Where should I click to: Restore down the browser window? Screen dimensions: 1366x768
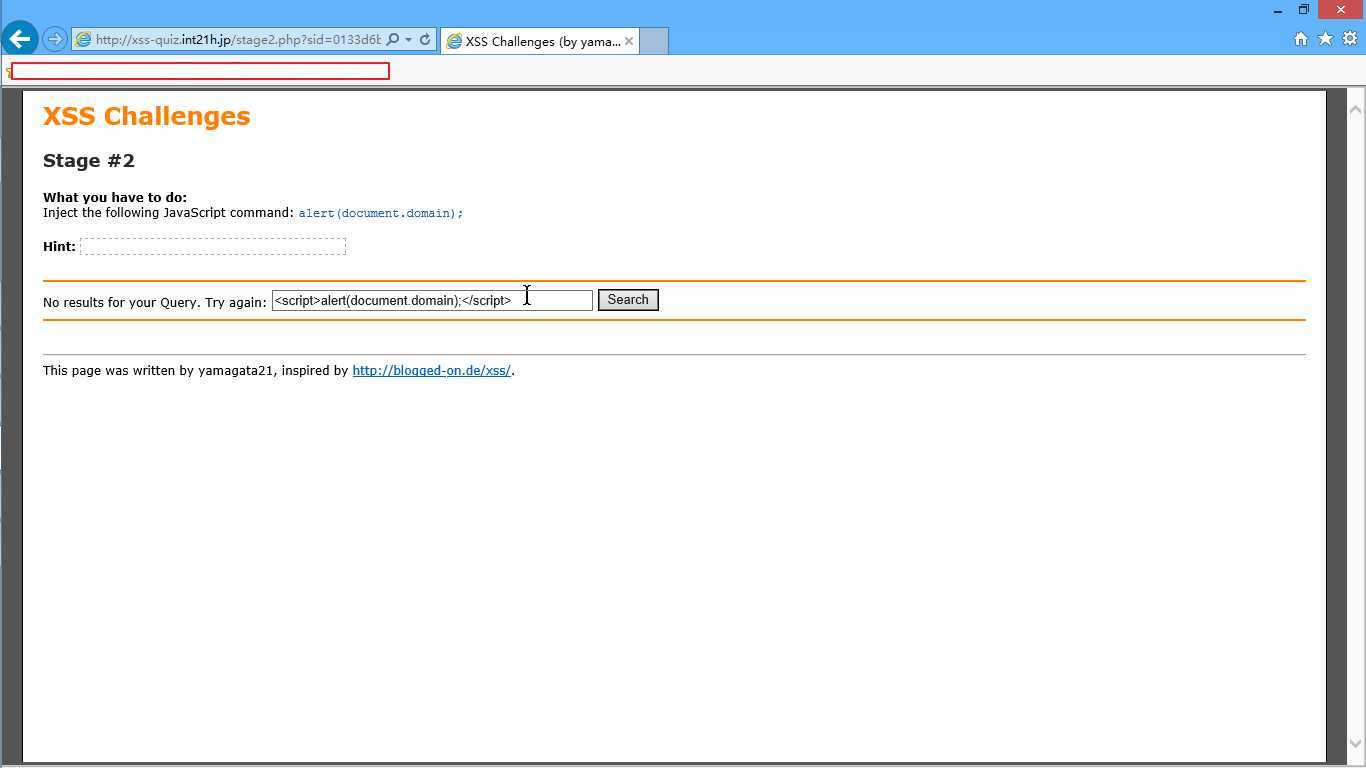[x=1304, y=10]
